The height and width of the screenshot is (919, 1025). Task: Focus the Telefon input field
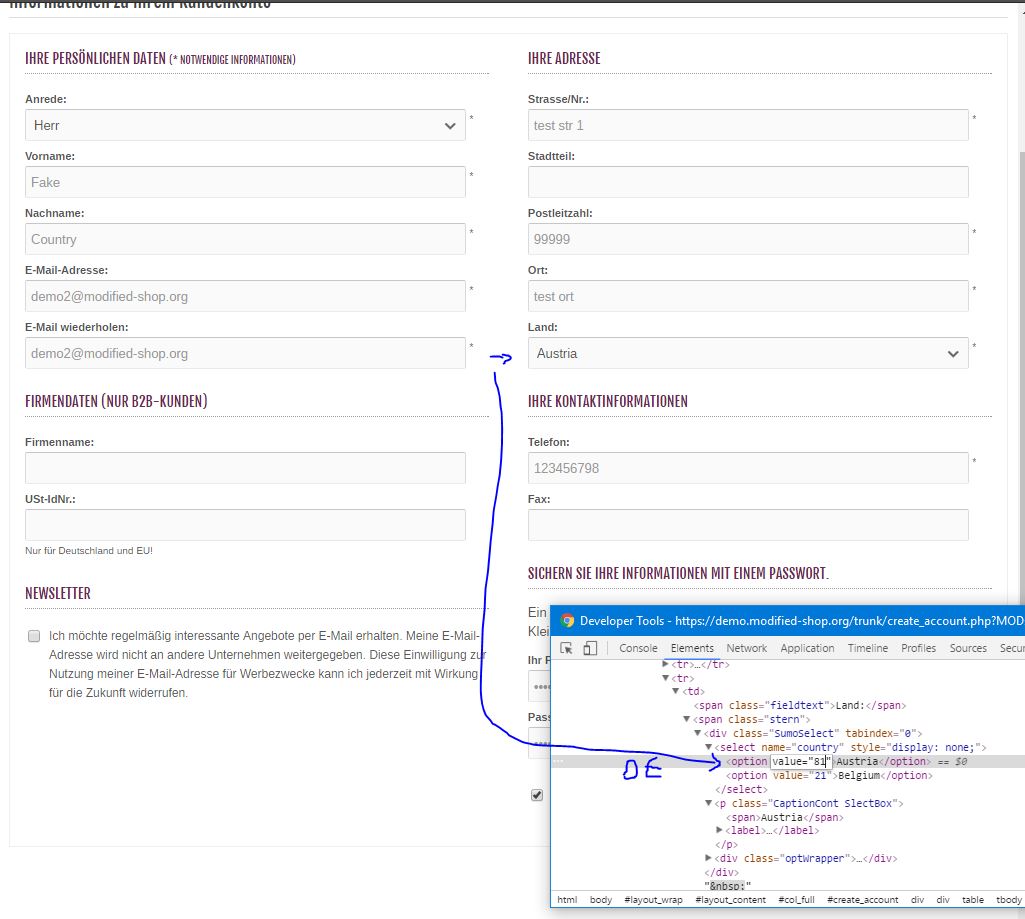747,468
